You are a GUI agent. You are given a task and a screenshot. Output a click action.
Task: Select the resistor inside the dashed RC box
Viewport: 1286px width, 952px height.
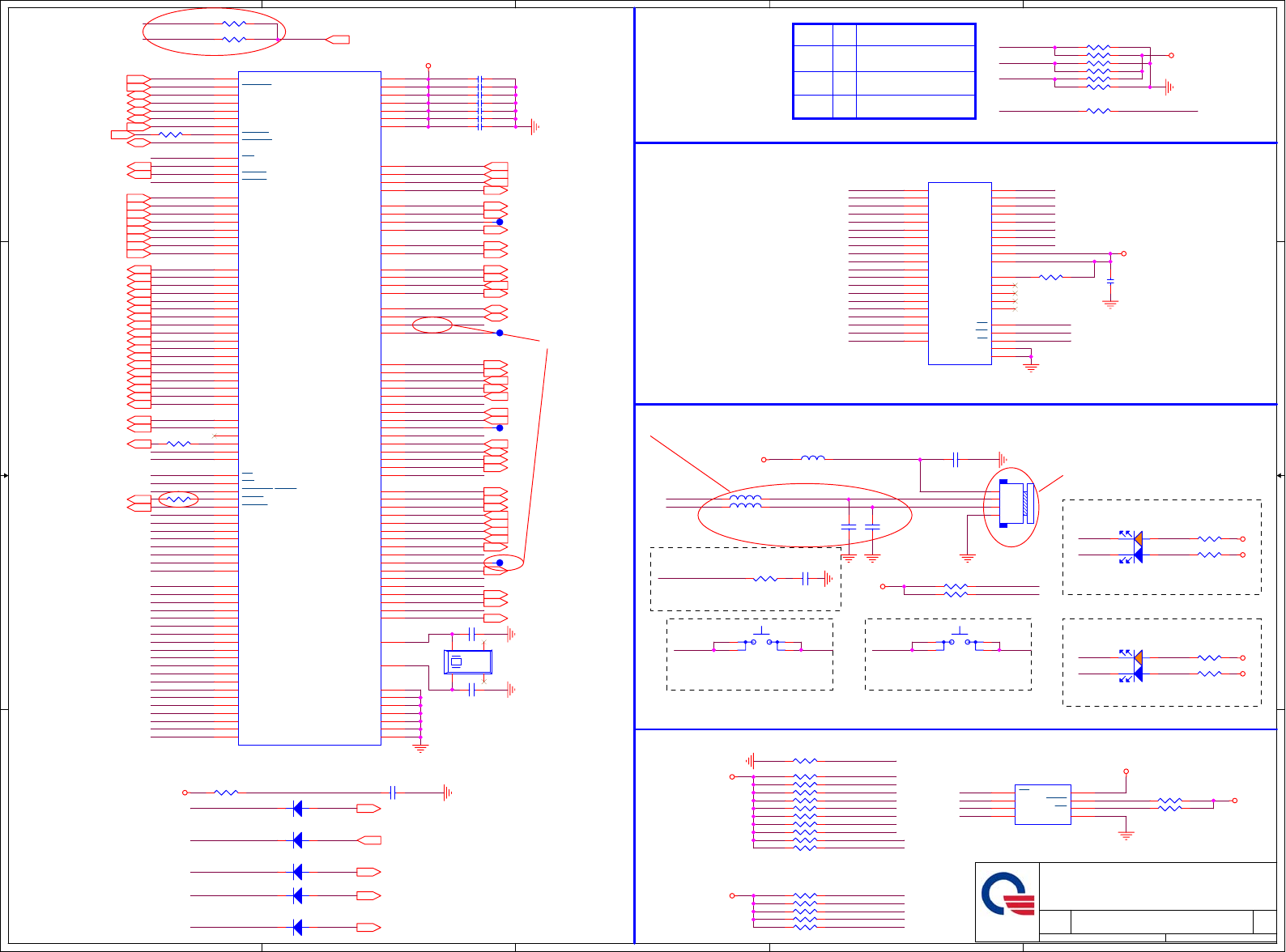[x=765, y=579]
